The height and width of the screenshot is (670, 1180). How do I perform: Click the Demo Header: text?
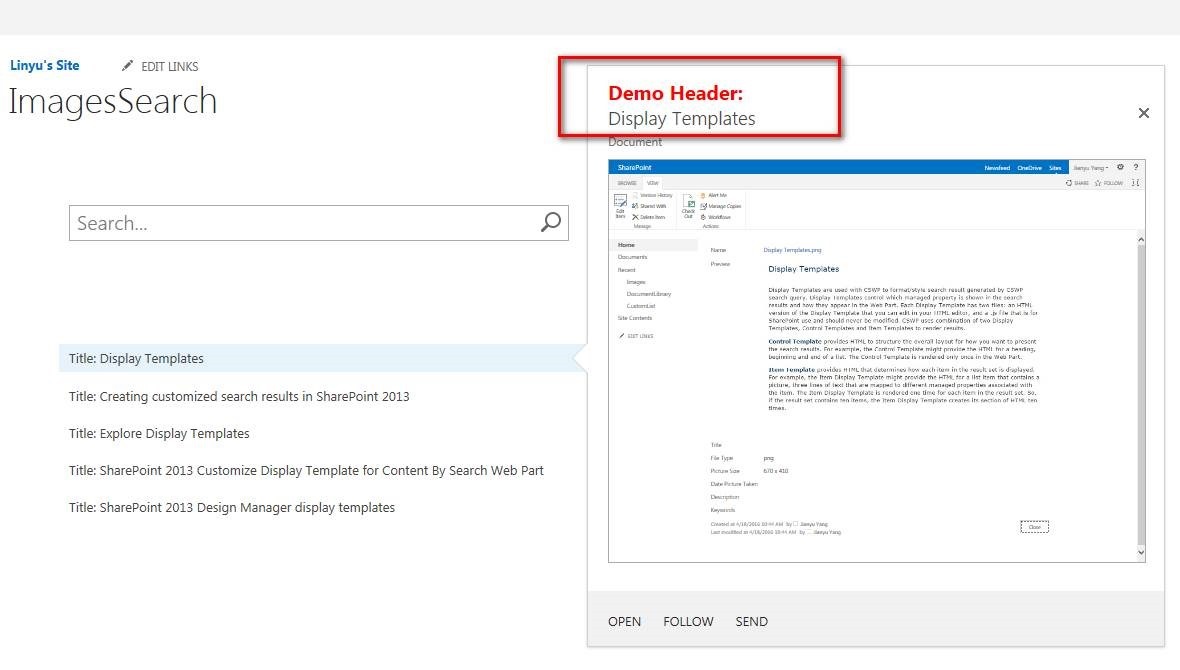tap(675, 93)
